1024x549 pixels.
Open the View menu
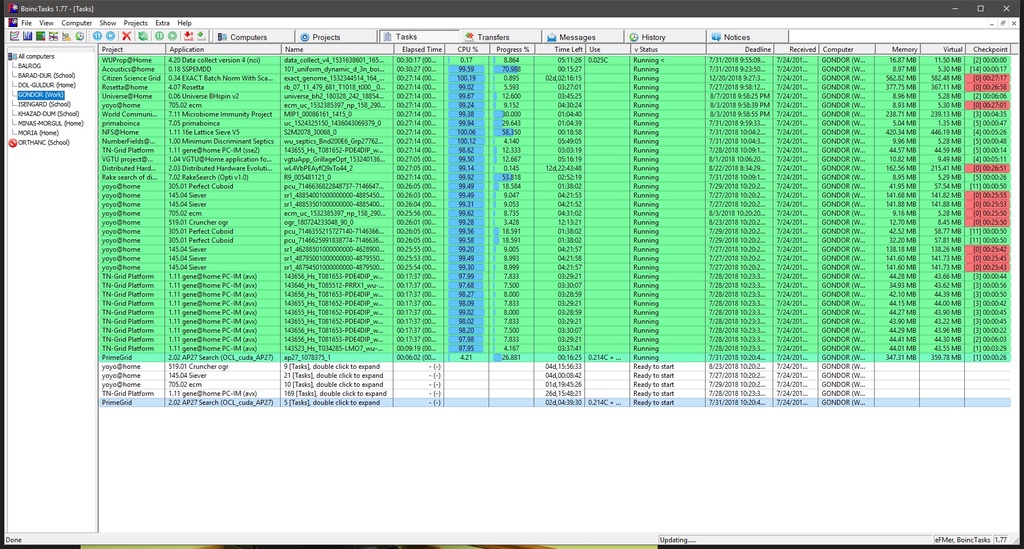coord(46,23)
